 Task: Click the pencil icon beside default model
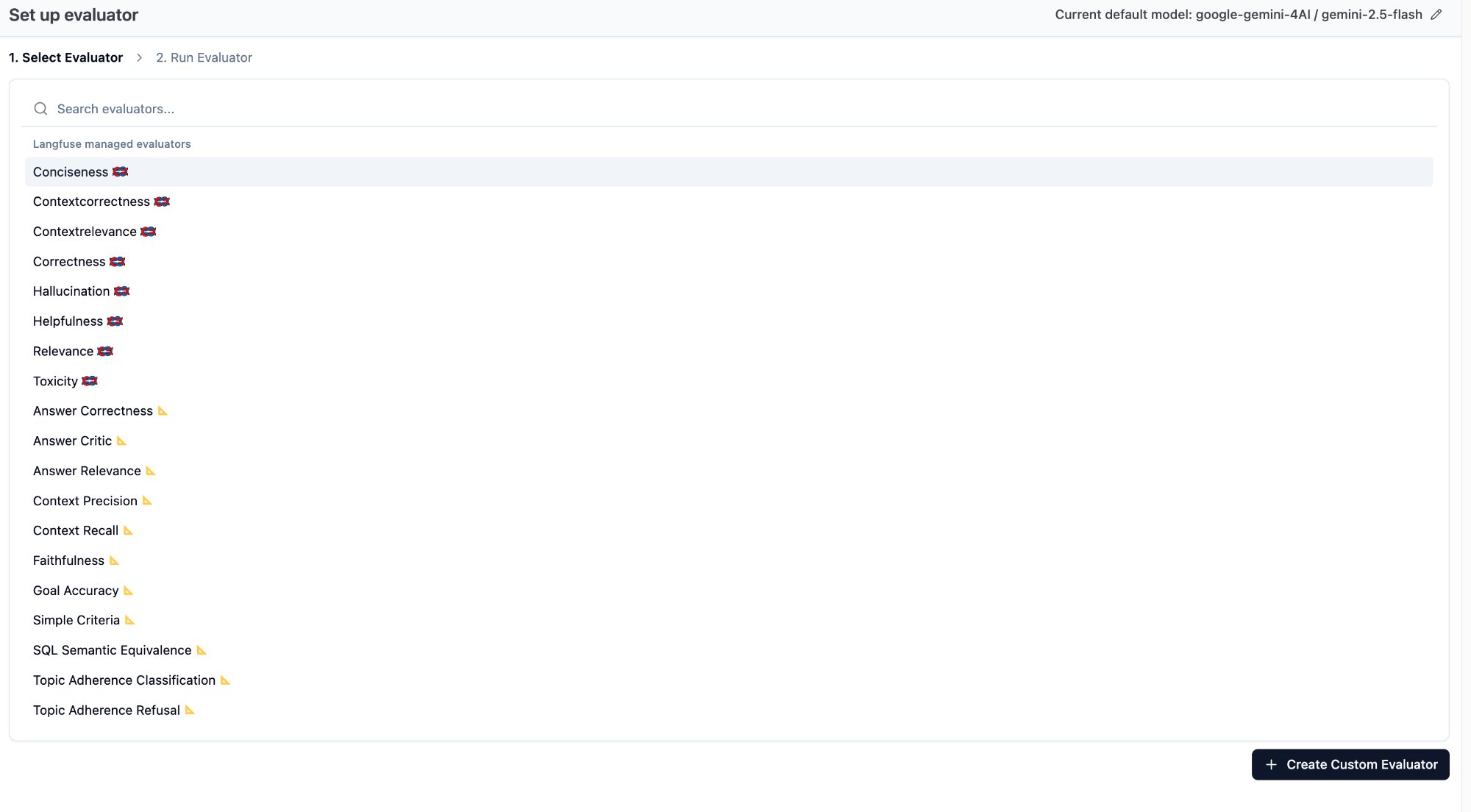click(x=1436, y=15)
